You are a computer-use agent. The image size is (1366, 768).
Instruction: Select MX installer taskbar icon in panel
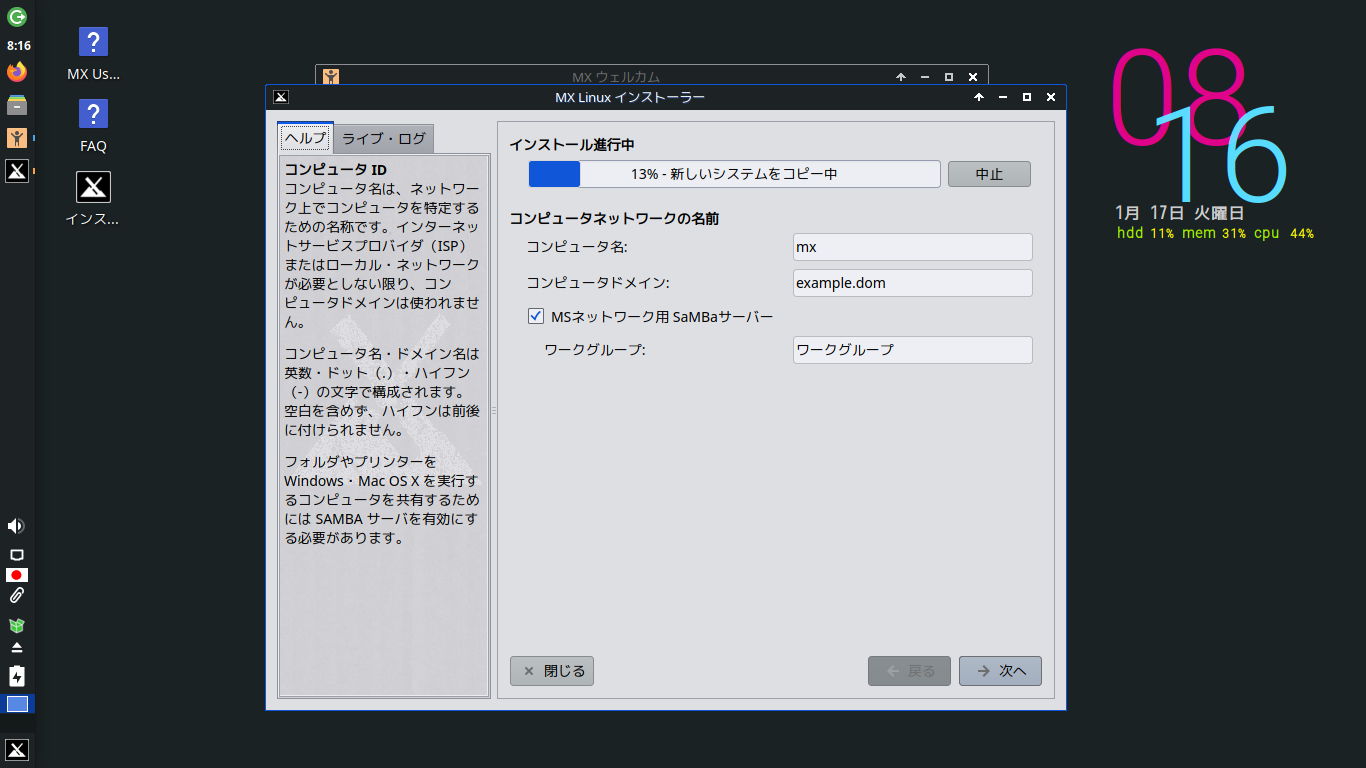[17, 171]
